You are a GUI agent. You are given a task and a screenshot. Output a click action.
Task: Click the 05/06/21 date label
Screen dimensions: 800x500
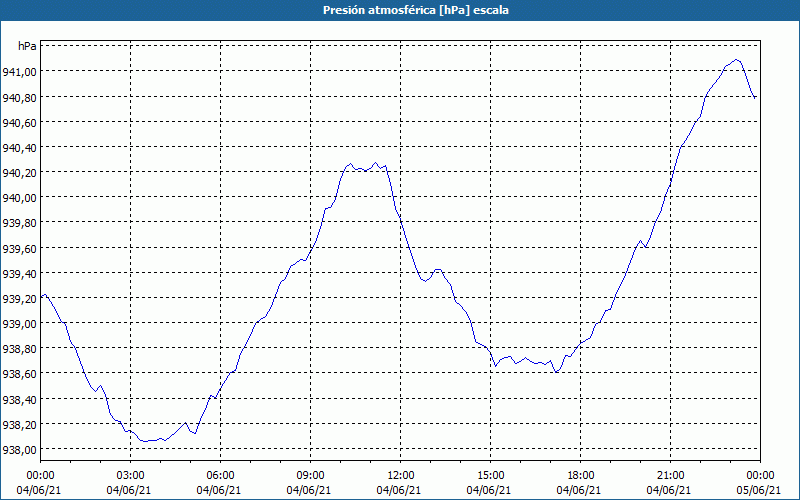pyautogui.click(x=759, y=490)
